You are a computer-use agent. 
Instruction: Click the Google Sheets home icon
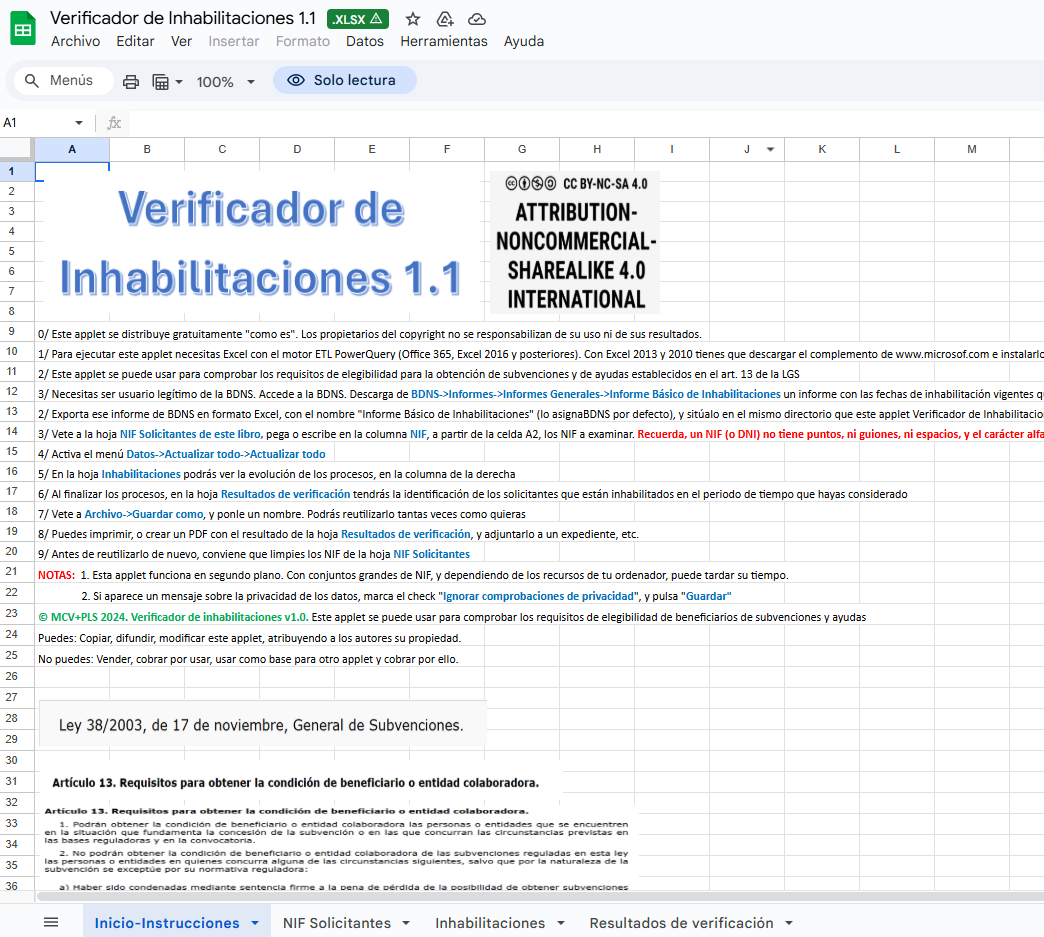click(23, 29)
